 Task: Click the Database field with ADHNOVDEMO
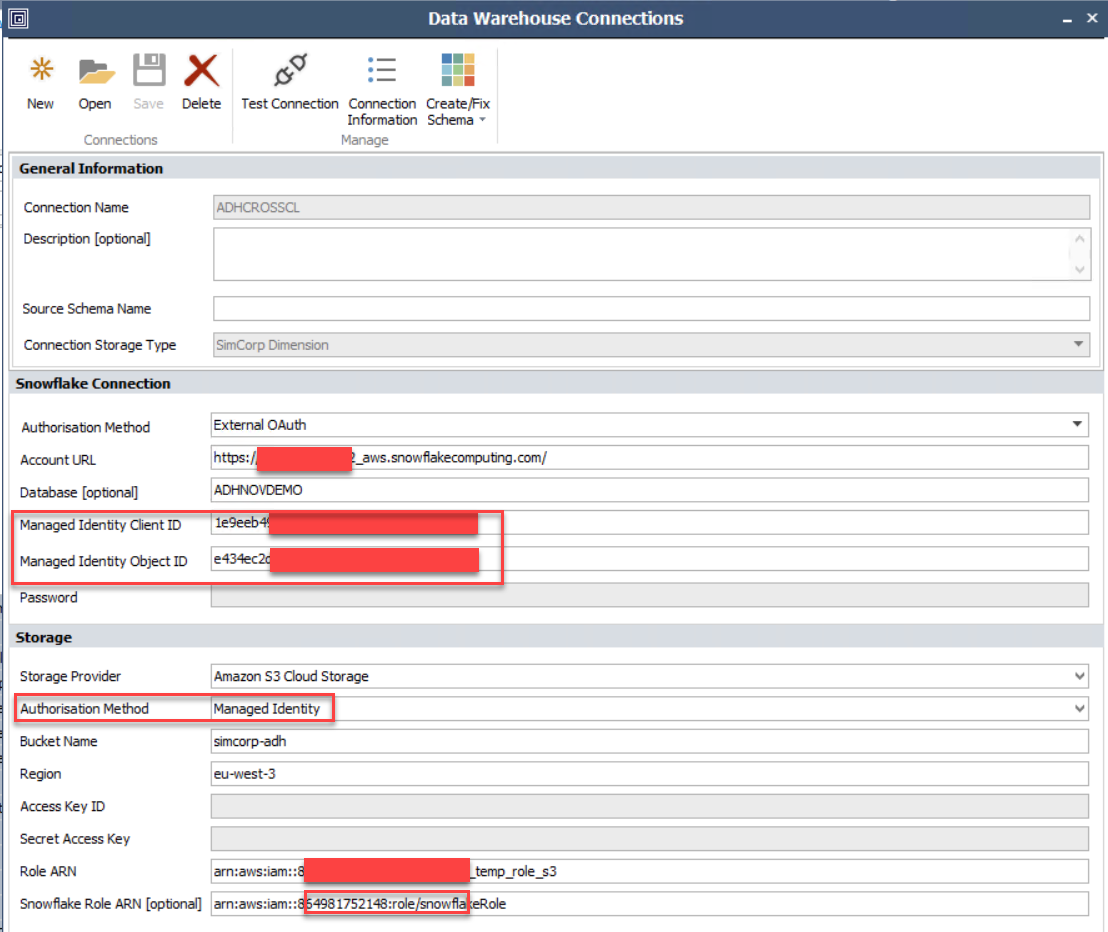point(649,490)
